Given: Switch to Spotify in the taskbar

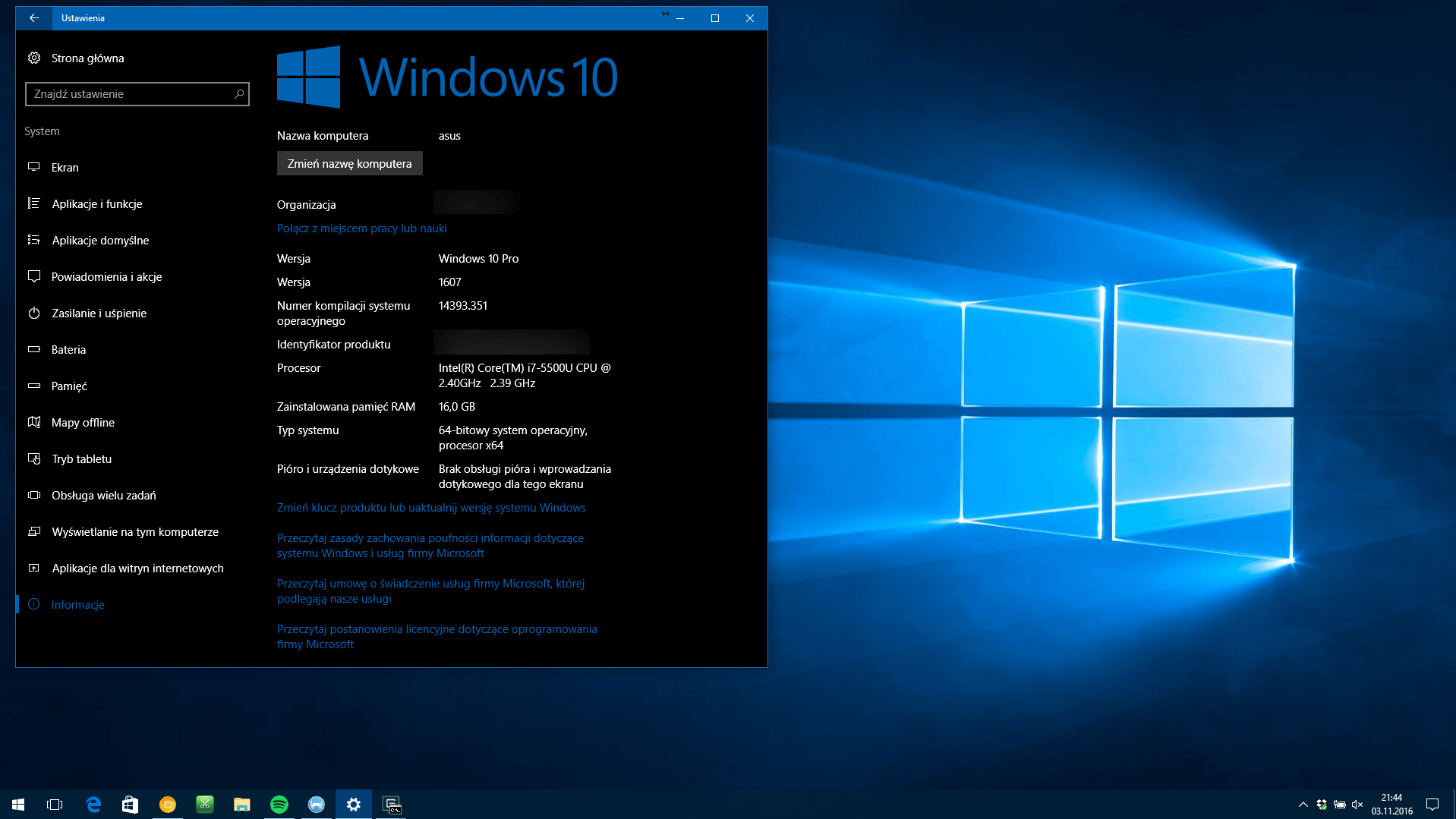Looking at the screenshot, I should pos(279,805).
